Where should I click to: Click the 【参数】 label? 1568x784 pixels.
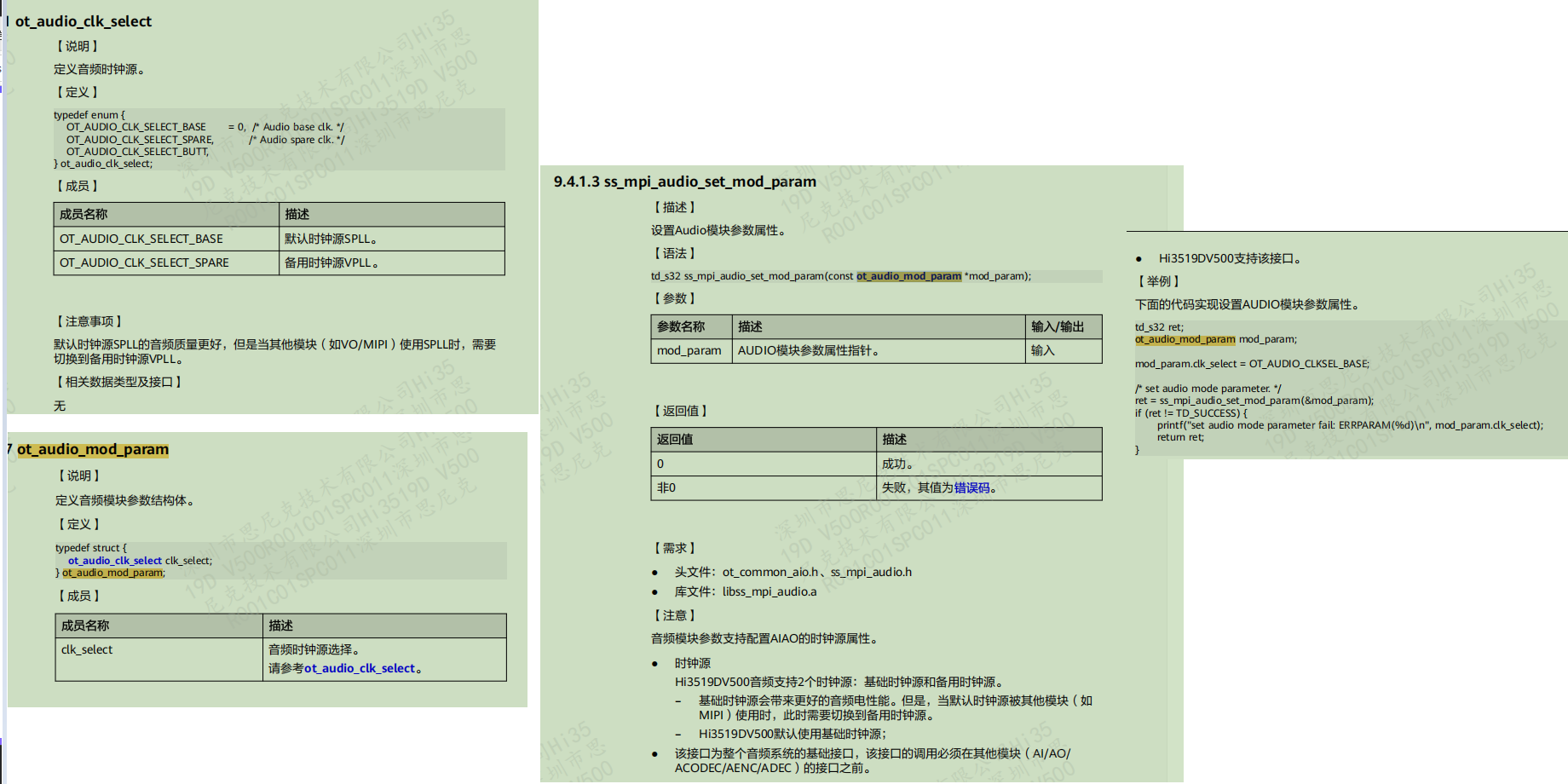click(675, 298)
